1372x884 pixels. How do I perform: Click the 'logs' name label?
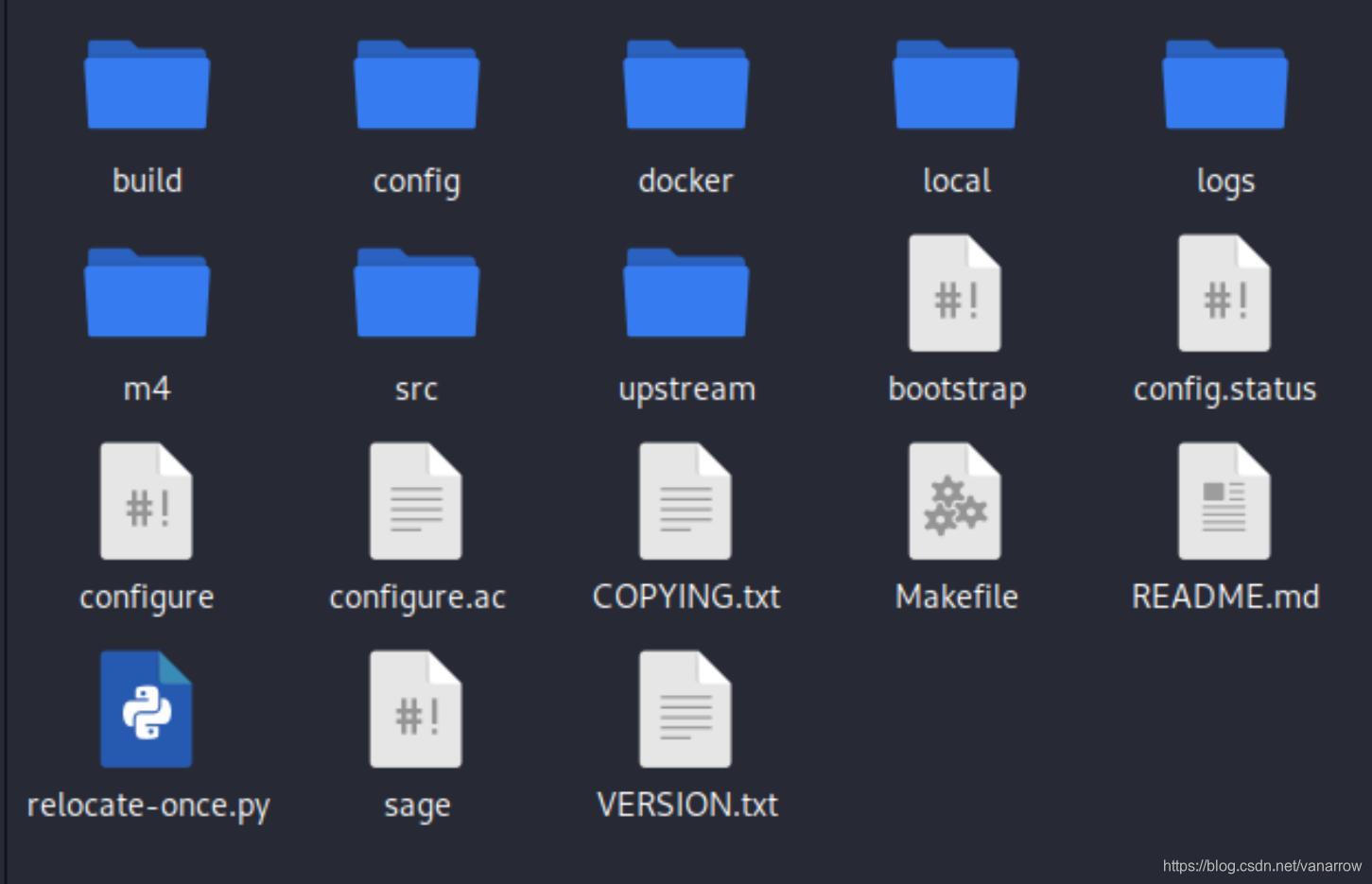1226,182
